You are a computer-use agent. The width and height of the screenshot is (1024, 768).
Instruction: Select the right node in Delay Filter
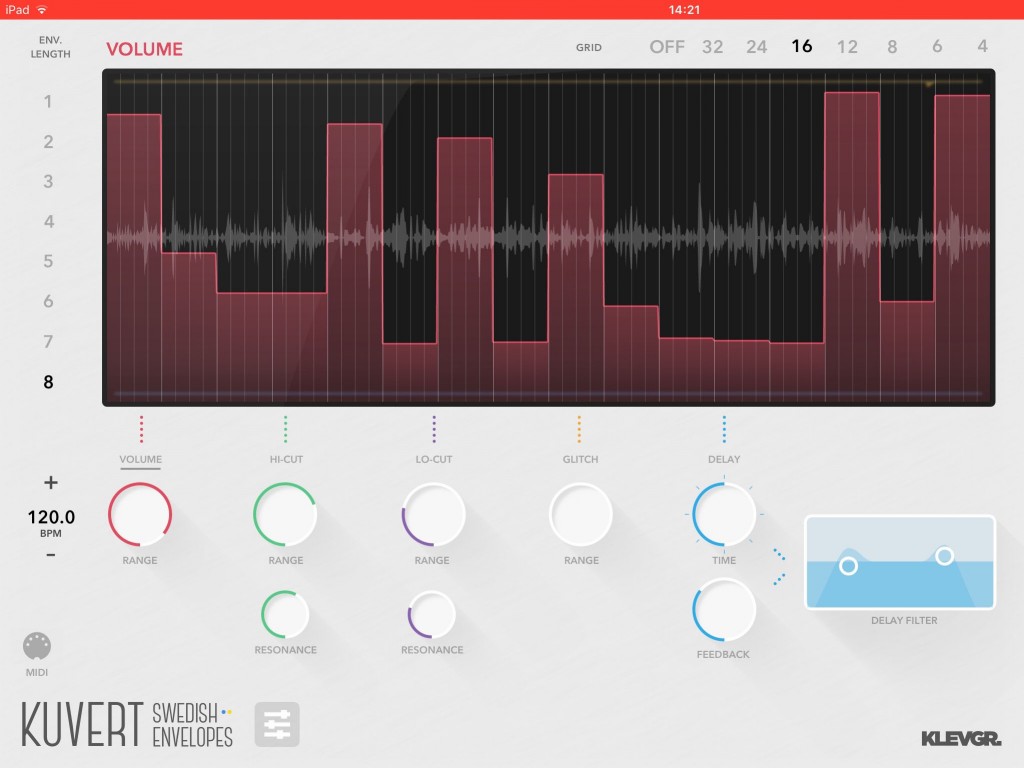[x=944, y=556]
